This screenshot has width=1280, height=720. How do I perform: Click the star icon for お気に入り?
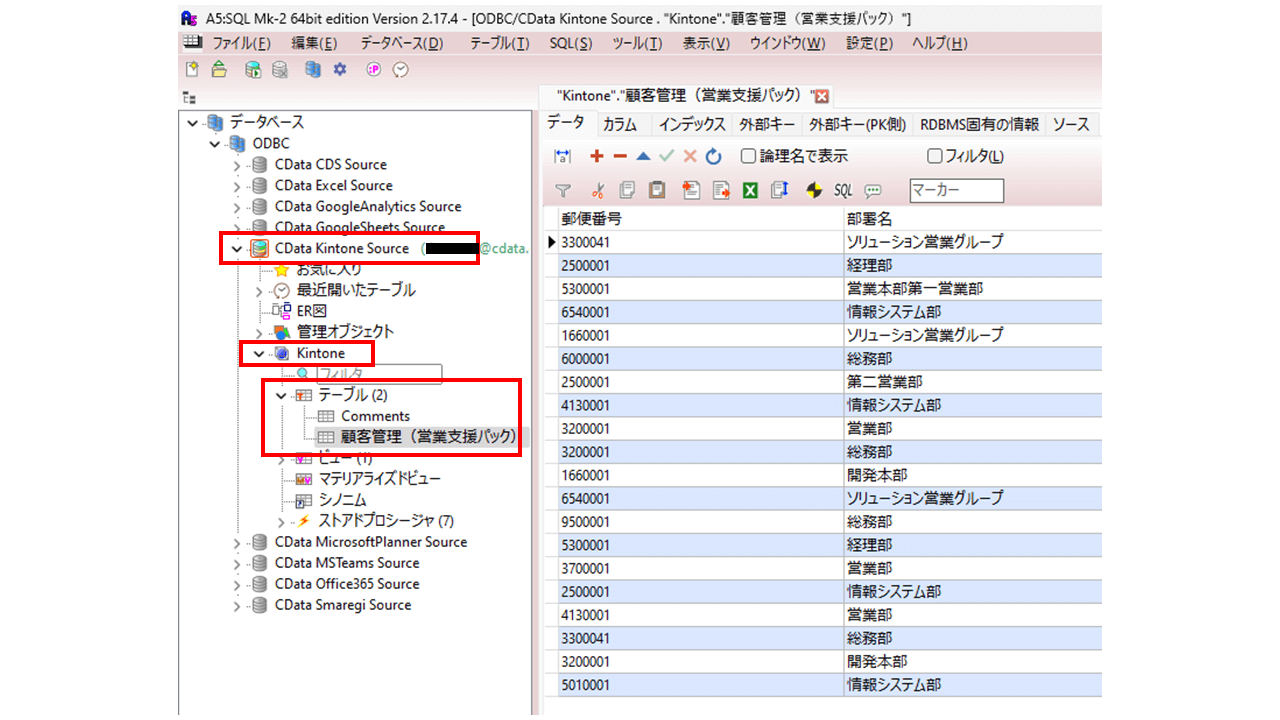tap(282, 269)
